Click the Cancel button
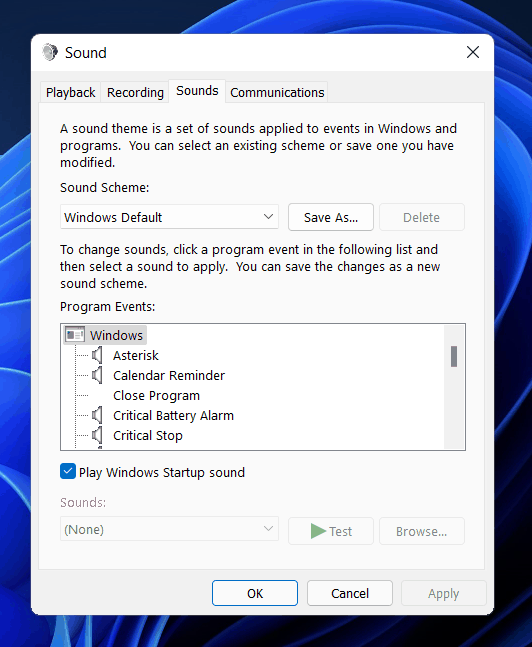Viewport: 532px width, 647px height. coord(350,593)
